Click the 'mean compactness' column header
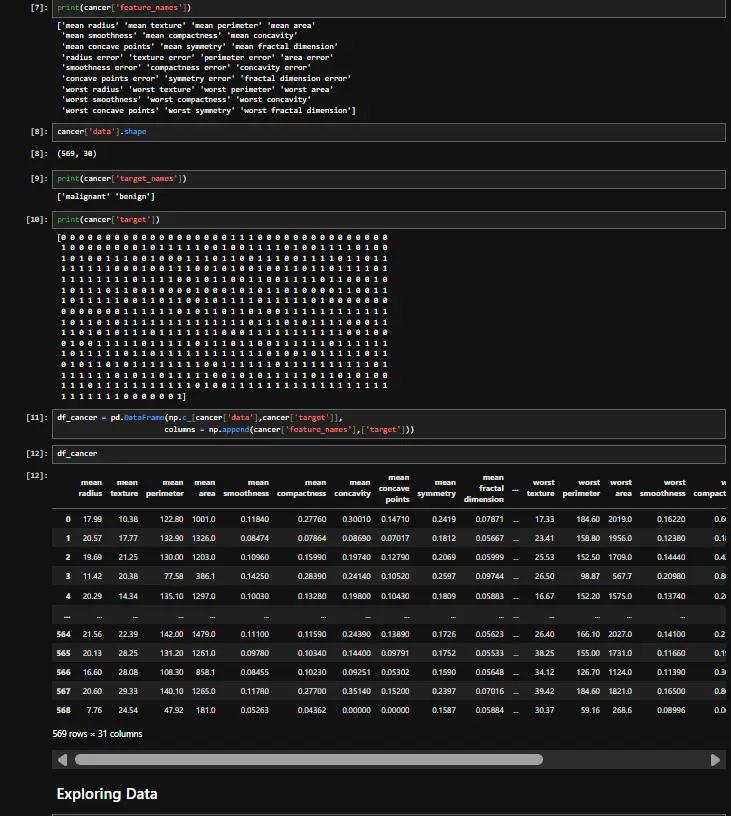This screenshot has height=816, width=731. click(x=302, y=488)
